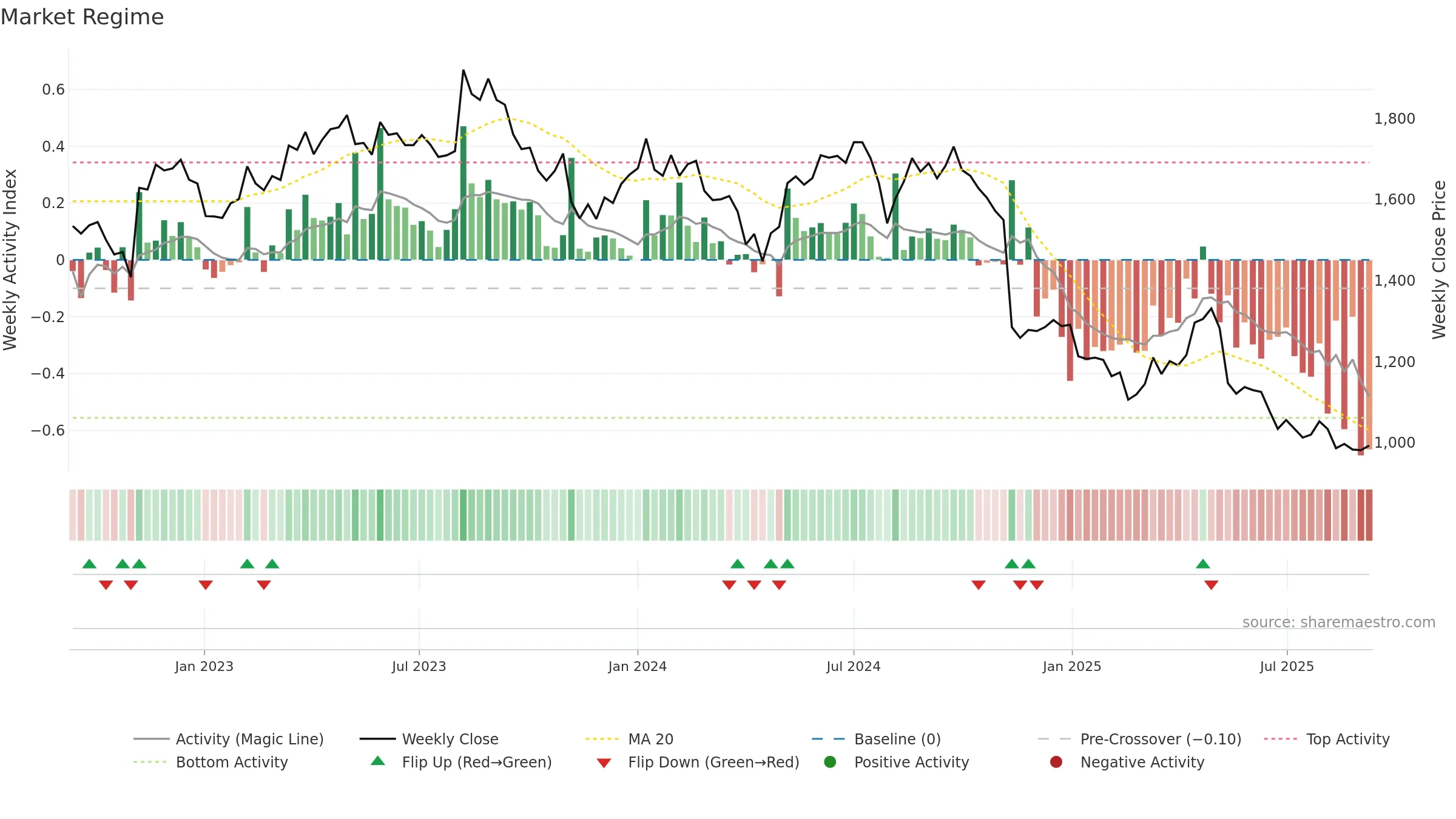Image resolution: width=1456 pixels, height=819 pixels.
Task: Click the 1,600 price axis tick
Action: [x=1395, y=199]
